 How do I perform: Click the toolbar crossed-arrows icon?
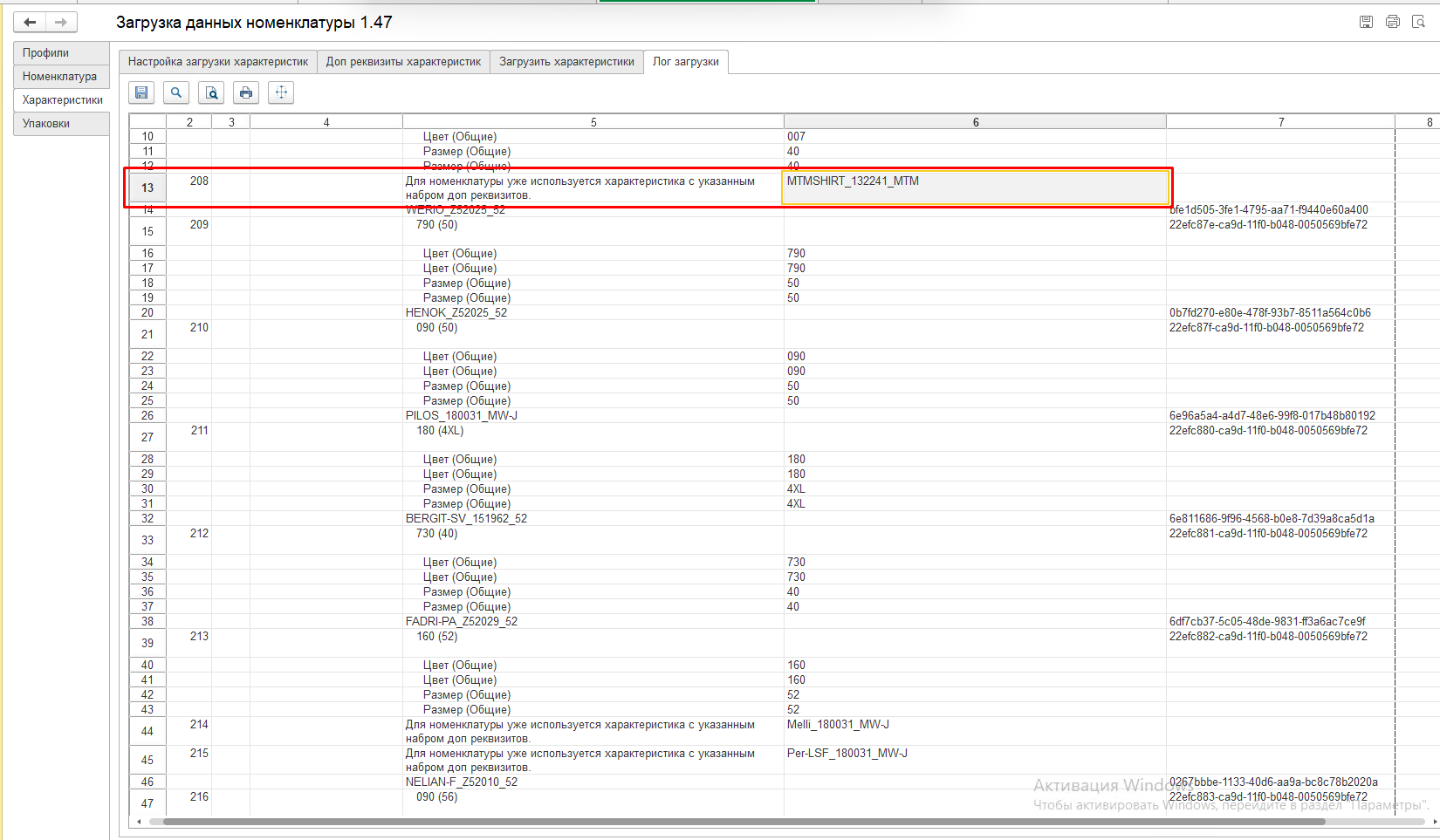[x=281, y=92]
